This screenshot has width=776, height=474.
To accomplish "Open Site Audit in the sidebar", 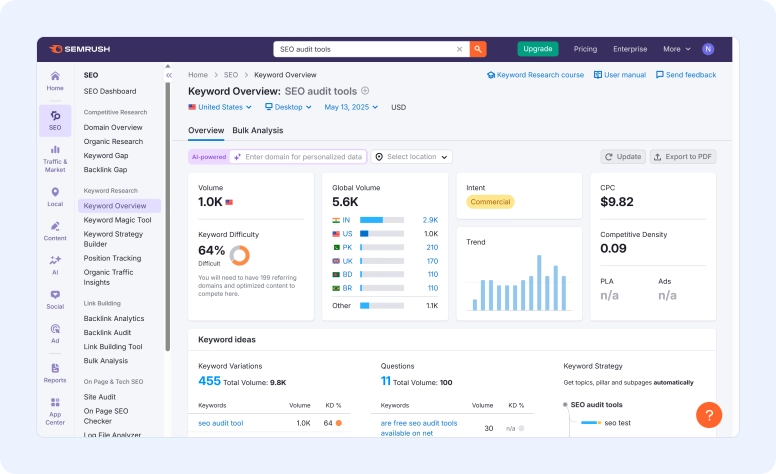I will (99, 397).
